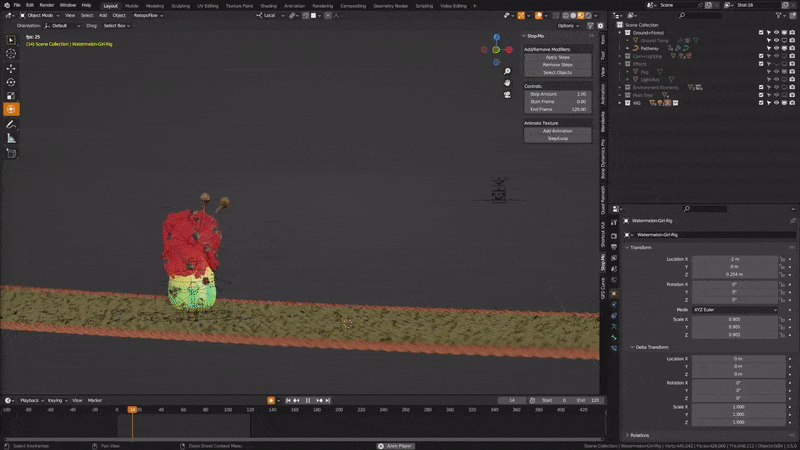Expand the WG collection
Image resolution: width=800 pixels, height=450 pixels.
coord(620,103)
